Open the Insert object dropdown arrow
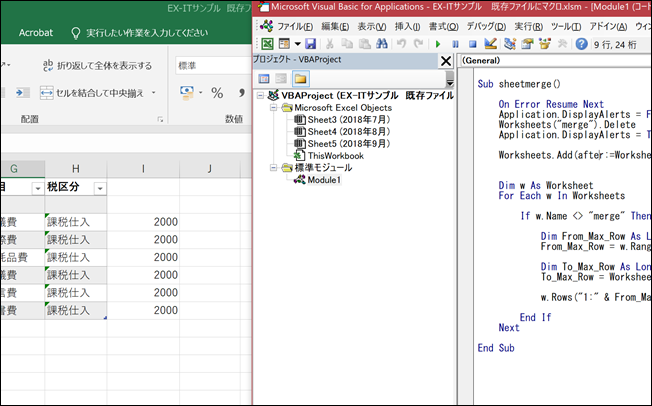Screen dimensions: 652x406 tap(297, 44)
